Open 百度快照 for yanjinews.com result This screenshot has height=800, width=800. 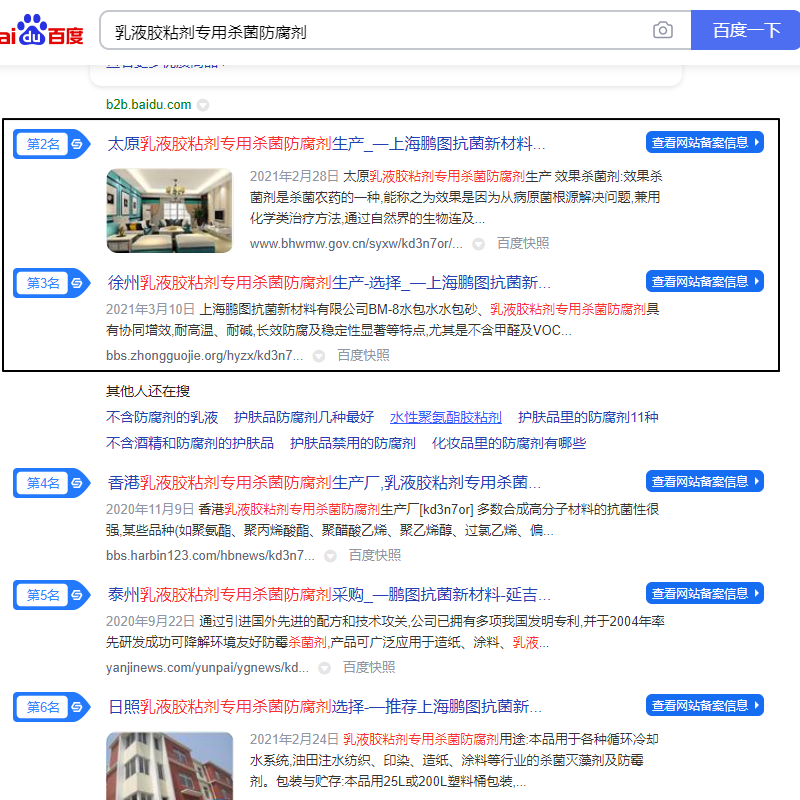(369, 667)
